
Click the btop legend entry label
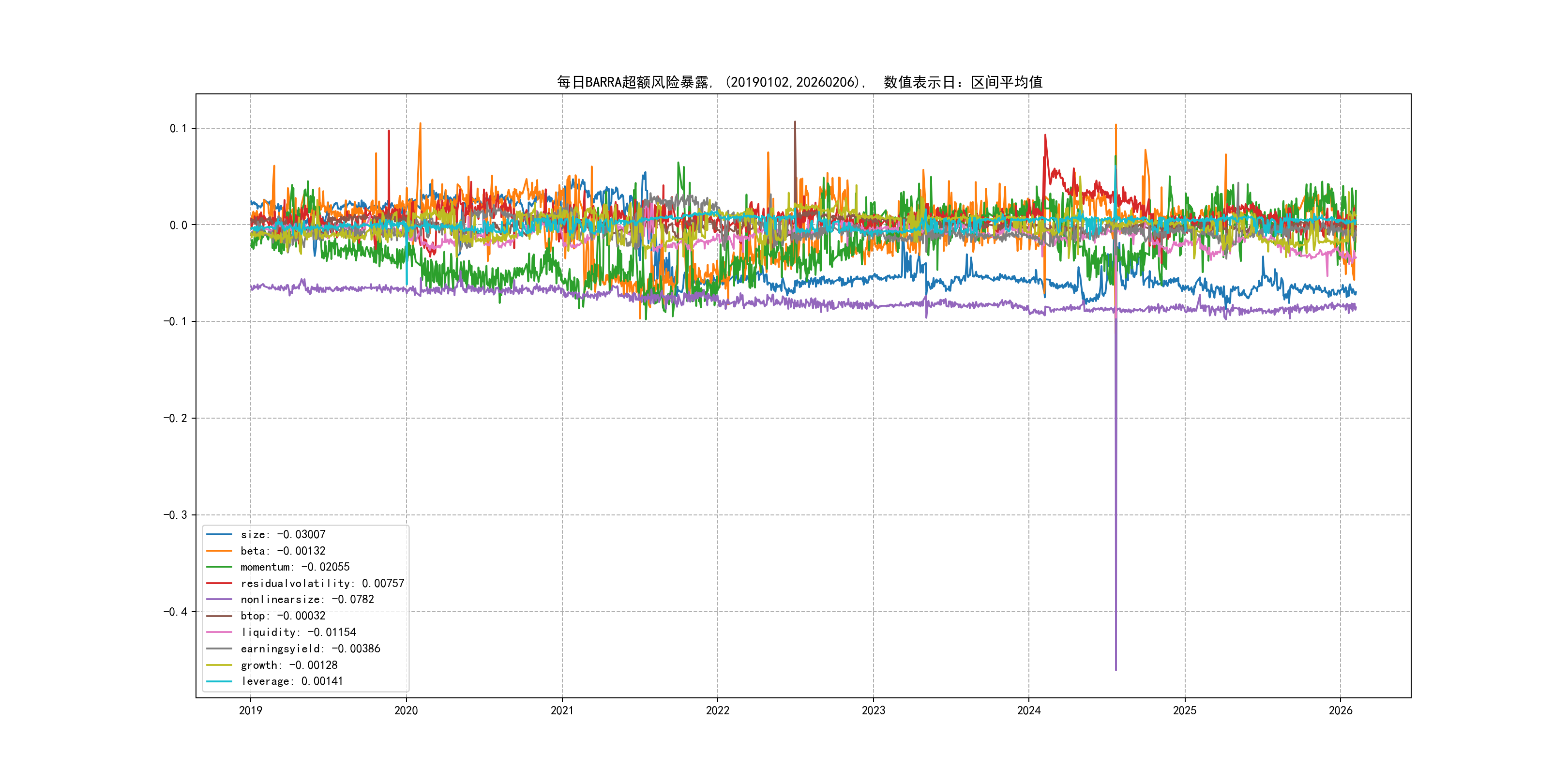283,616
